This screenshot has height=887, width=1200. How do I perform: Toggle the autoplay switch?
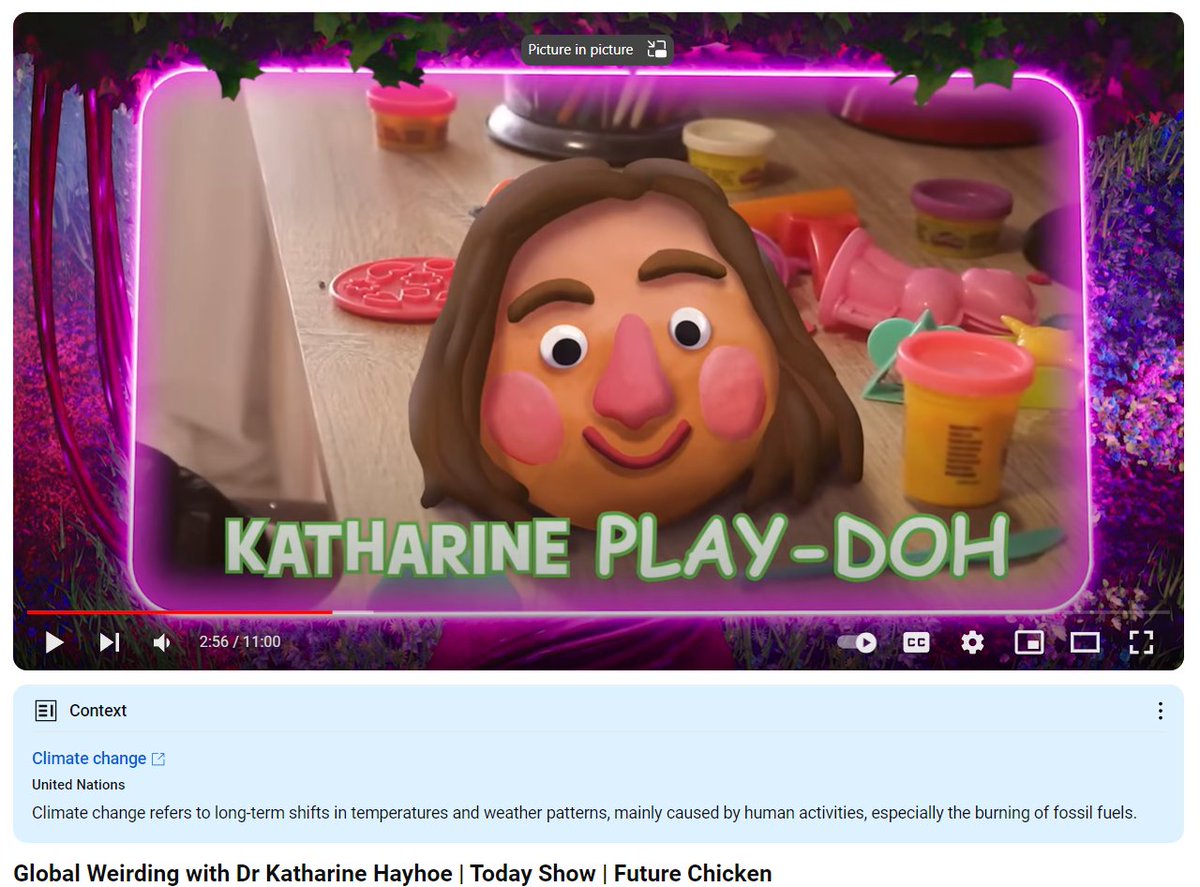(x=857, y=642)
